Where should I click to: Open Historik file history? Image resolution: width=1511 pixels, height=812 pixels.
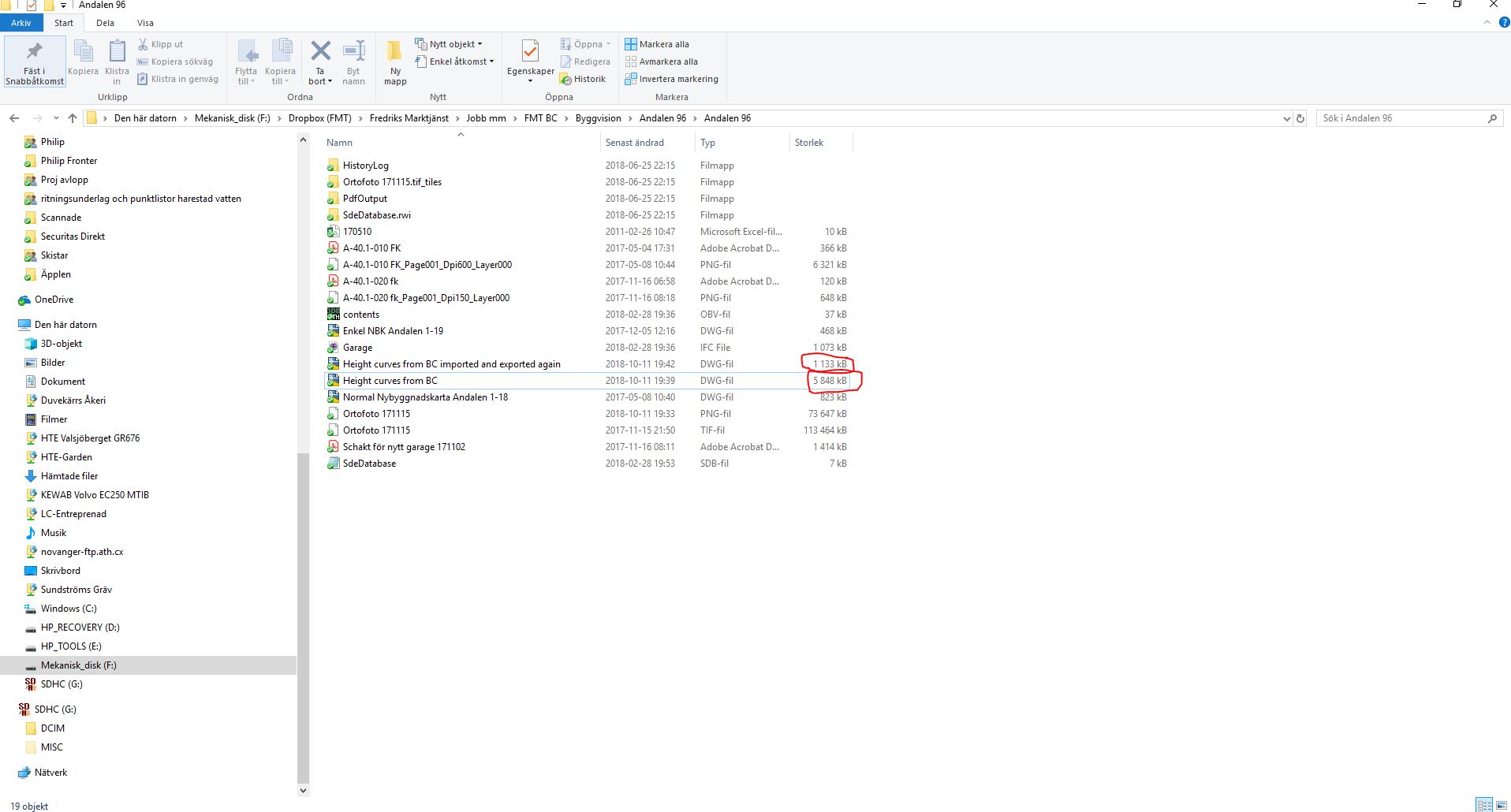pyautogui.click(x=582, y=79)
